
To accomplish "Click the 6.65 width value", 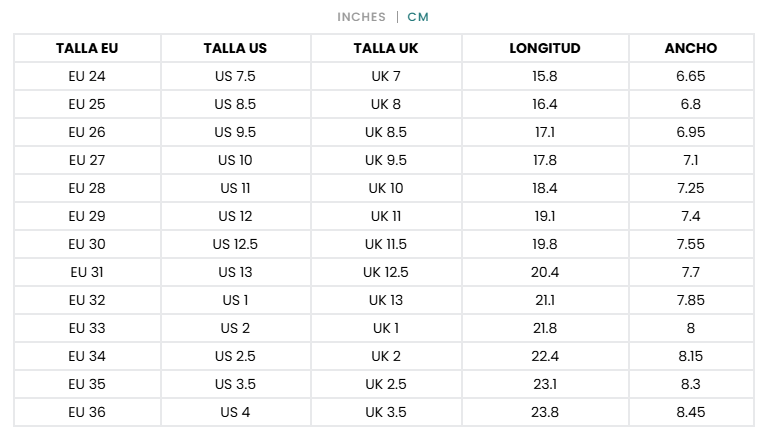I will tap(691, 76).
